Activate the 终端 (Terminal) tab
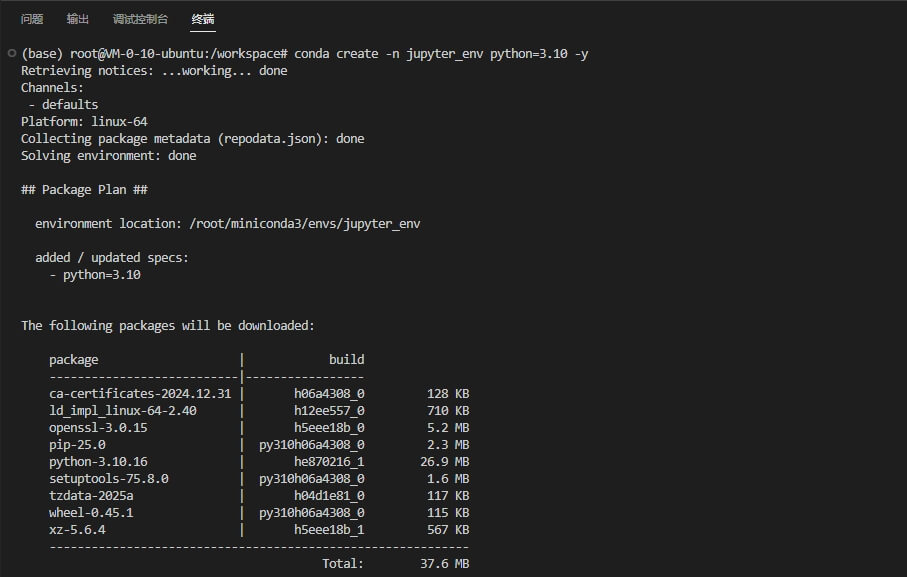This screenshot has height=577, width=907. point(203,19)
